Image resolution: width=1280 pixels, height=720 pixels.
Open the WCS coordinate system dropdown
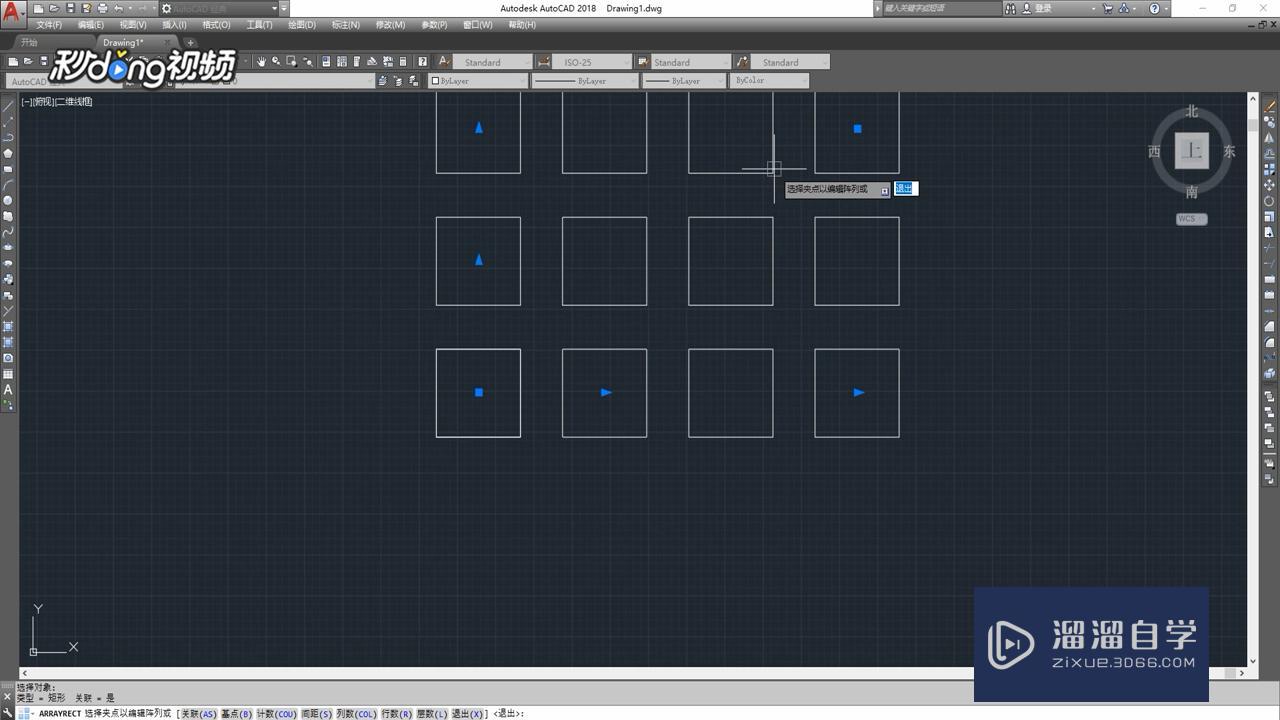point(1191,219)
